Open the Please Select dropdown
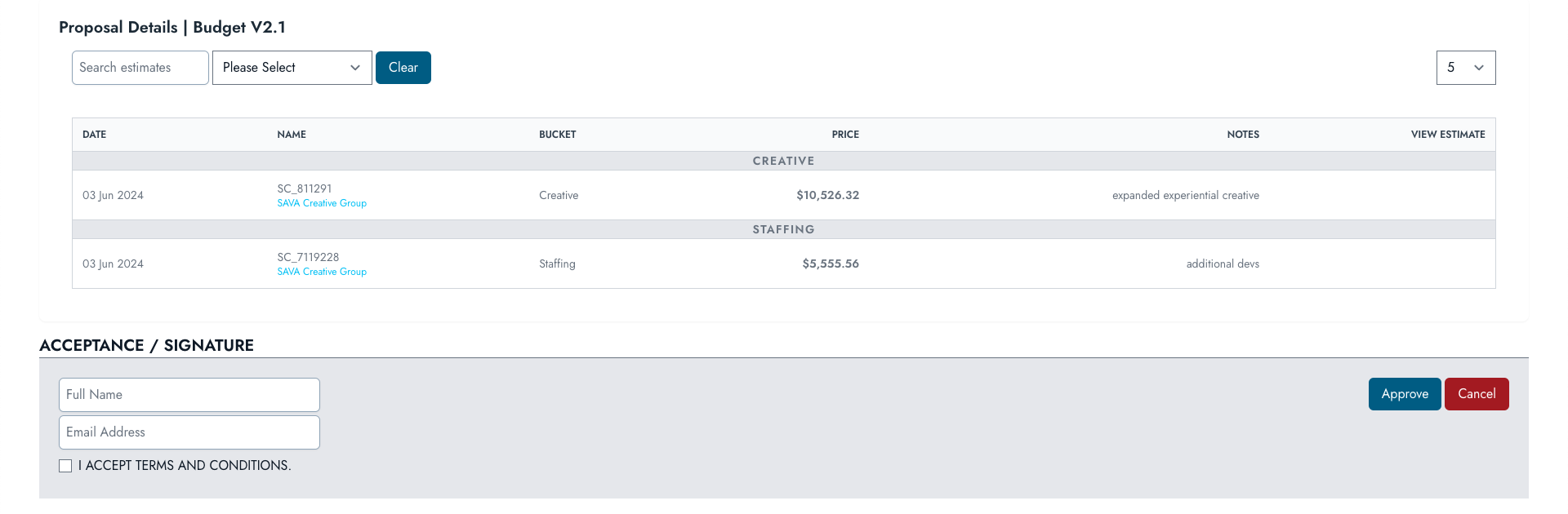The width and height of the screenshot is (1568, 514). tap(292, 68)
